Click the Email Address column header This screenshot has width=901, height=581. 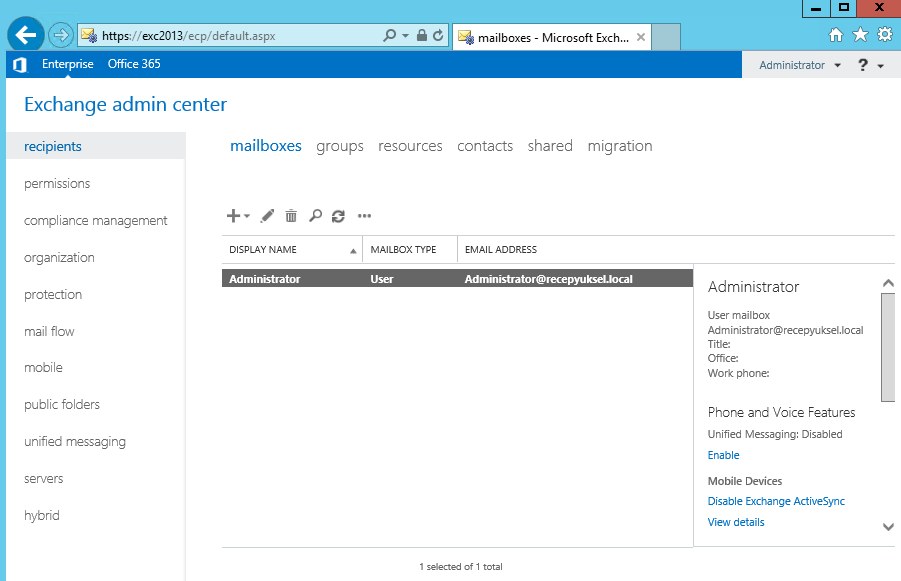[500, 249]
